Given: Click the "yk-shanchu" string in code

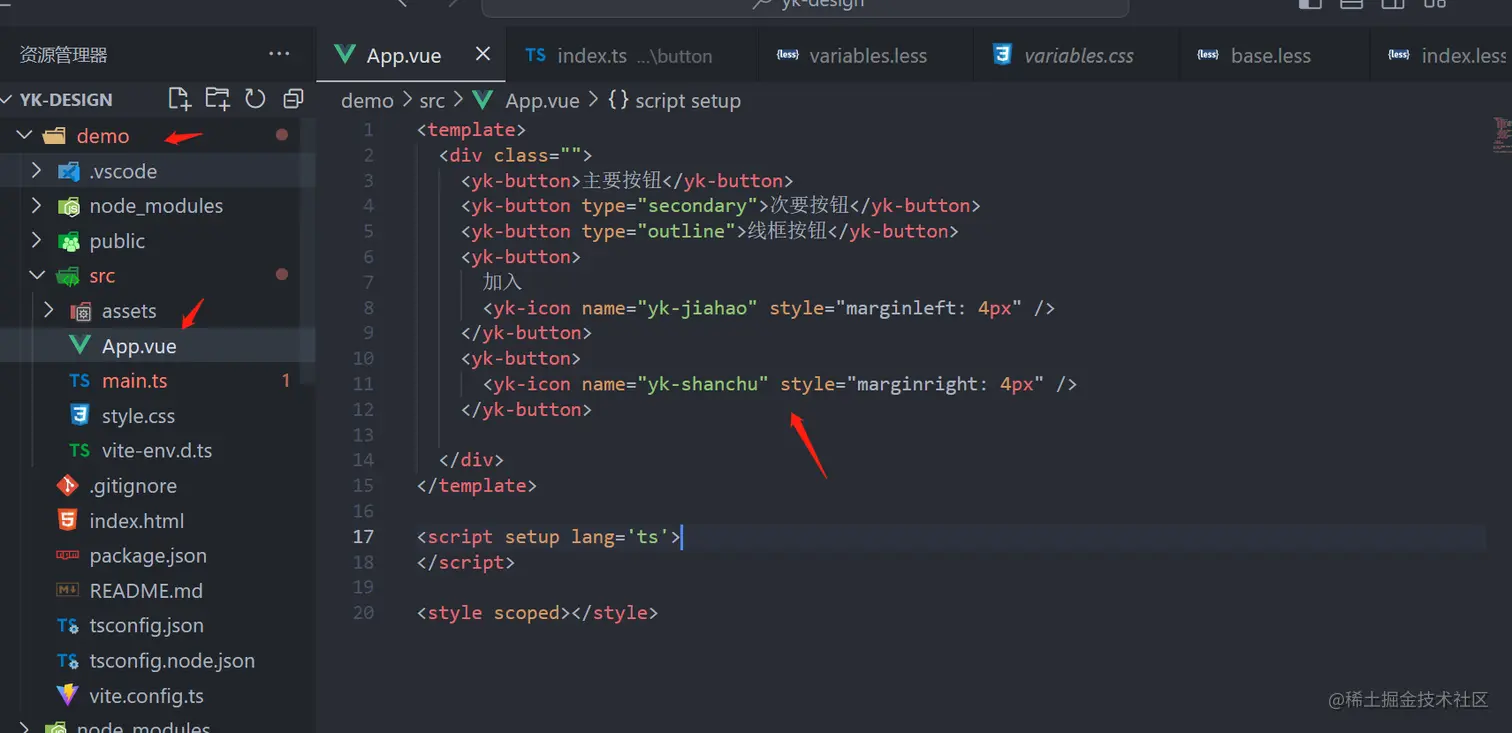Looking at the screenshot, I should [x=703, y=384].
